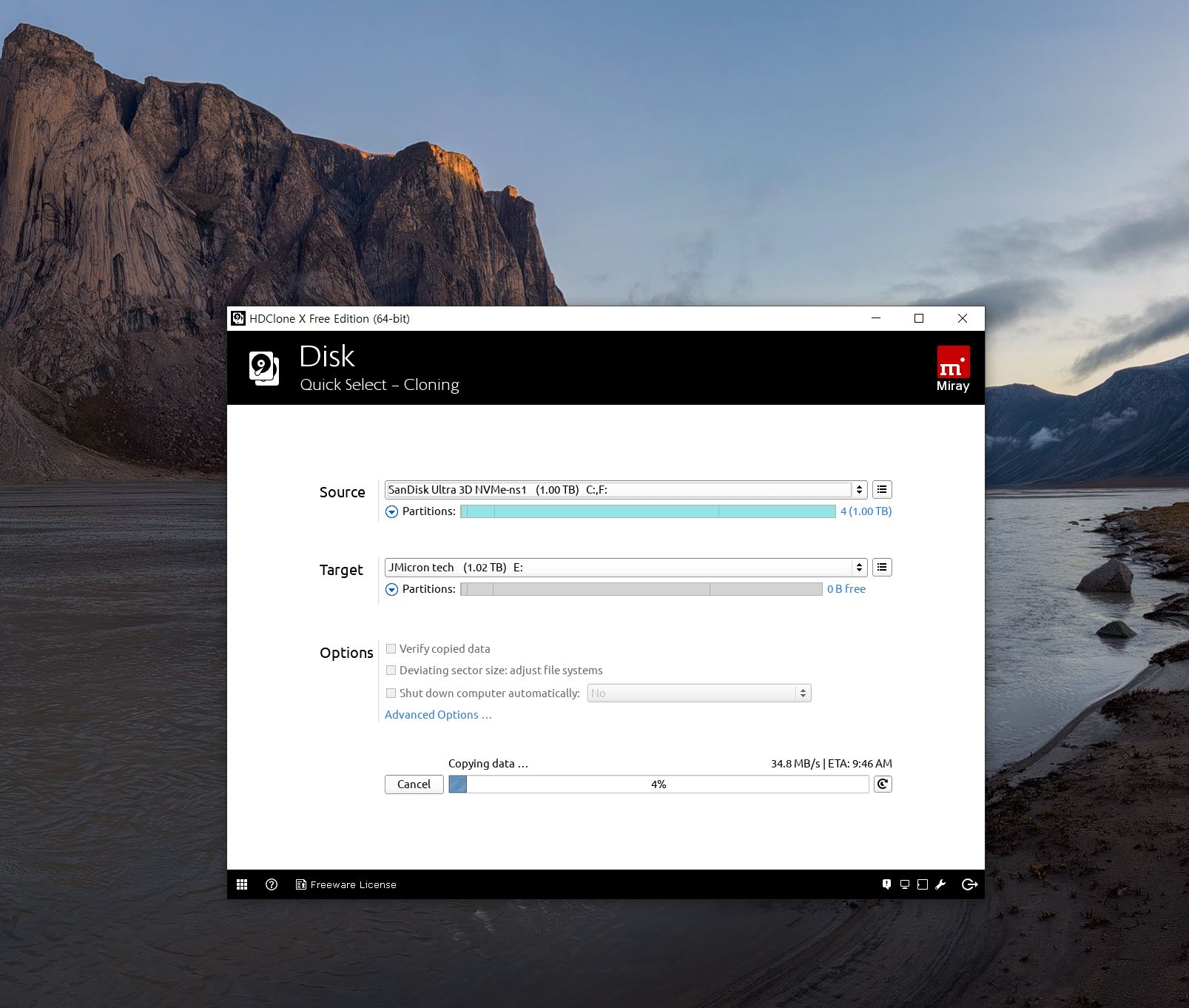1189x1008 pixels.
Task: Click the monitor display icon in bottom bar
Action: pyautogui.click(x=904, y=884)
